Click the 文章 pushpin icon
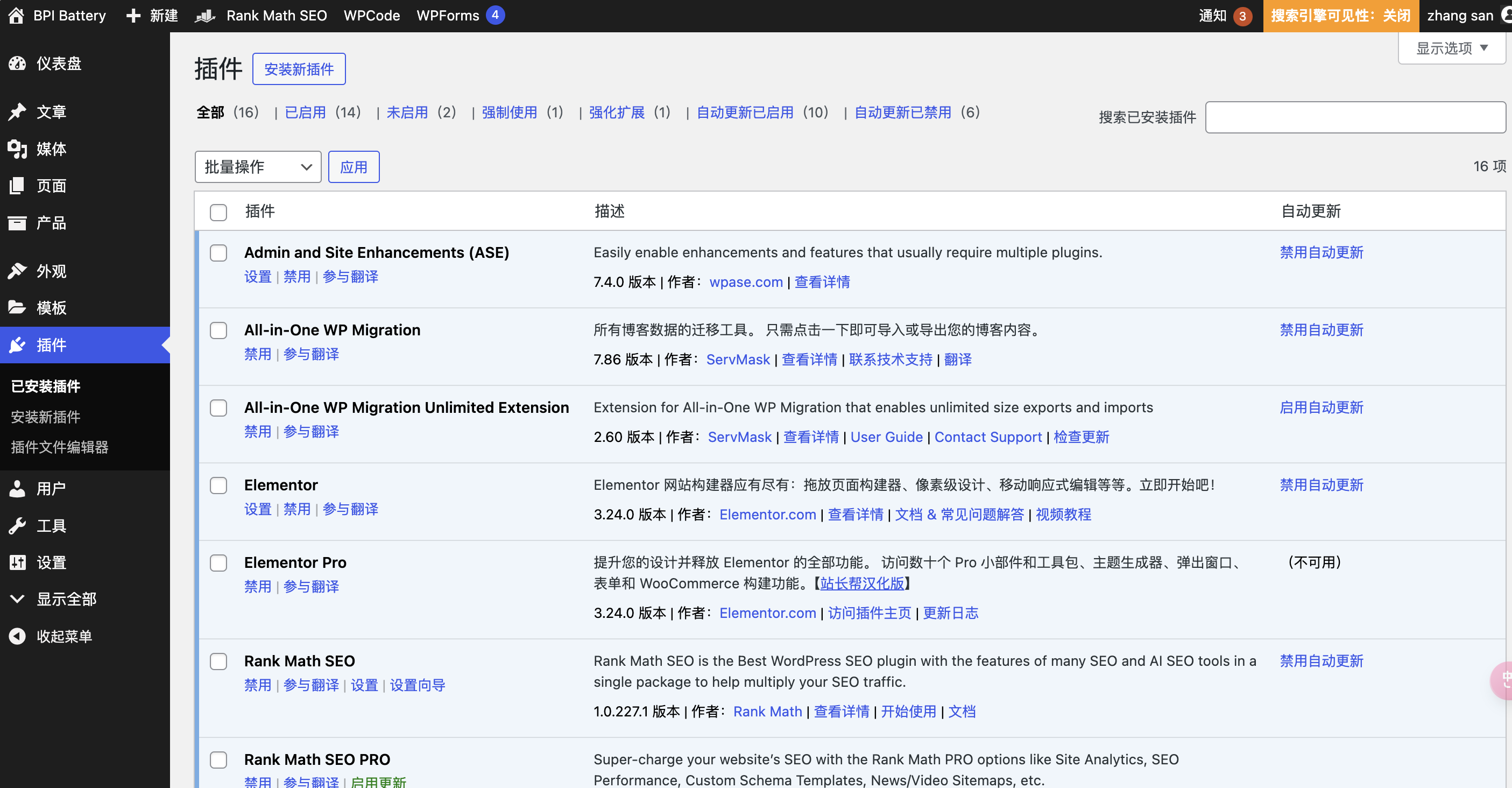This screenshot has width=1512, height=788. 18,111
